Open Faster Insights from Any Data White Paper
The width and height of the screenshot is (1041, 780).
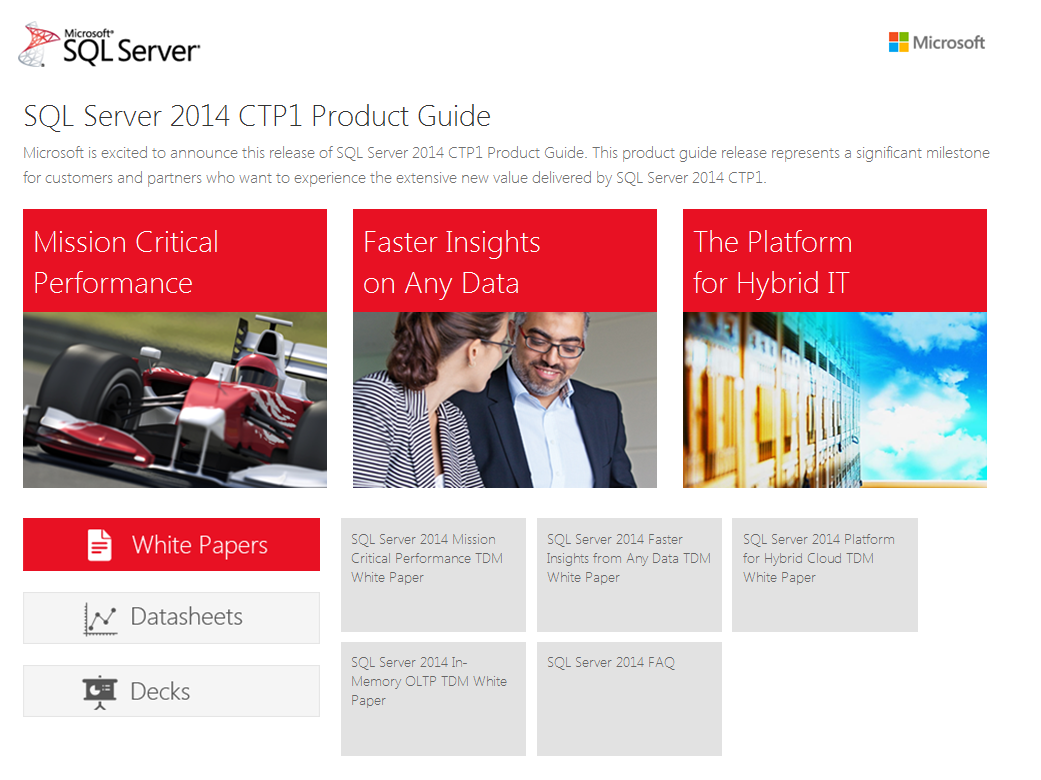tap(629, 575)
